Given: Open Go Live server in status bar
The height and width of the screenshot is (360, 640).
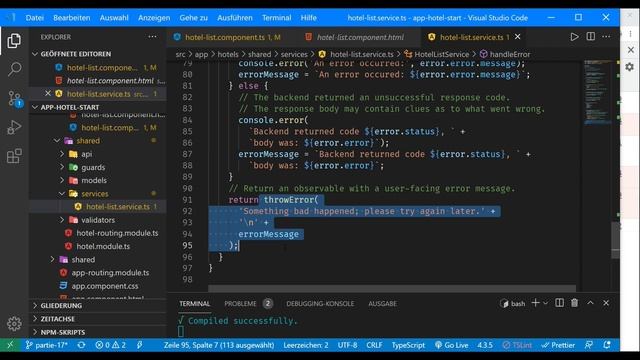Looking at the screenshot, I should tap(451, 345).
